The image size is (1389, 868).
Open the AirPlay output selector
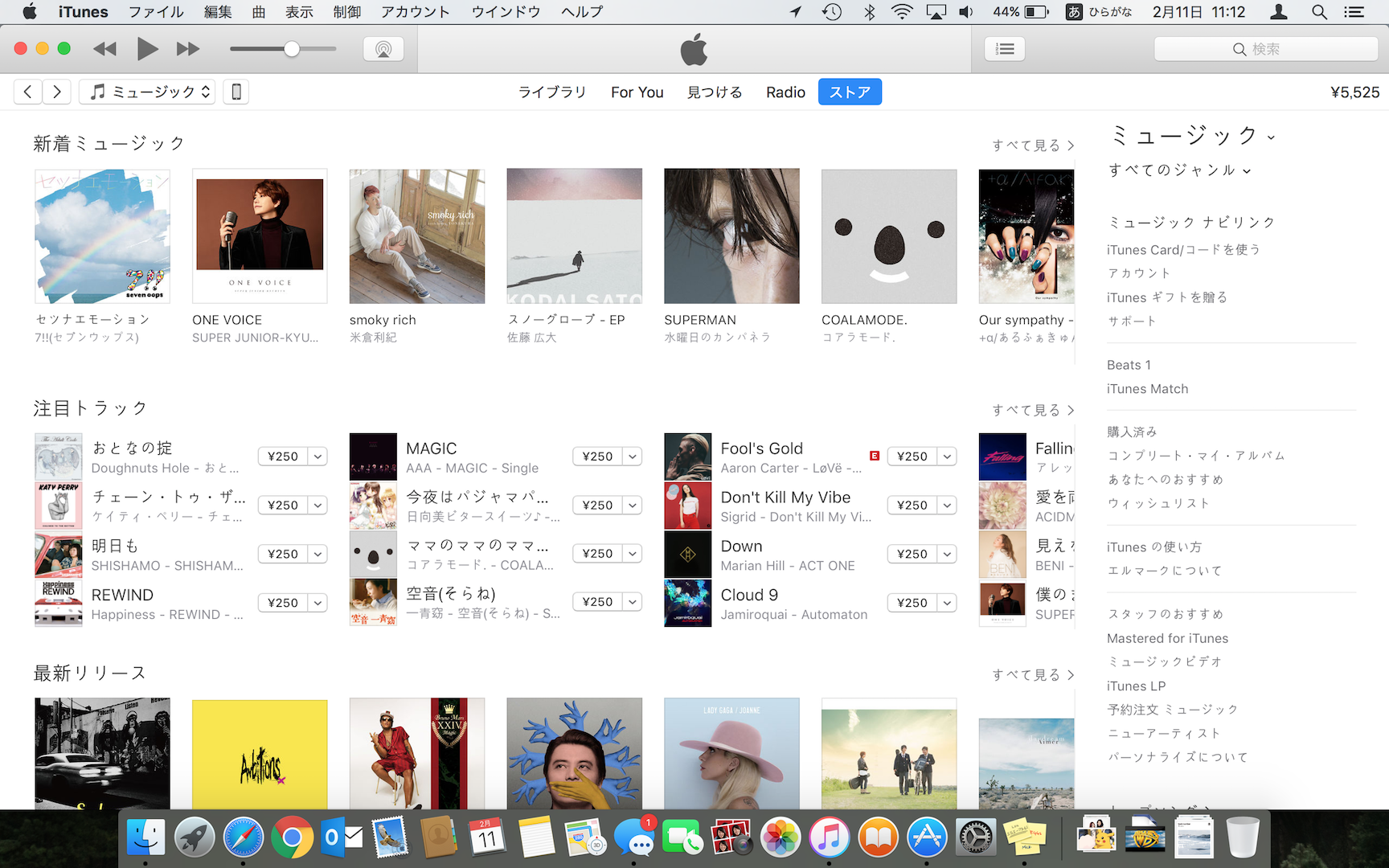[x=383, y=49]
